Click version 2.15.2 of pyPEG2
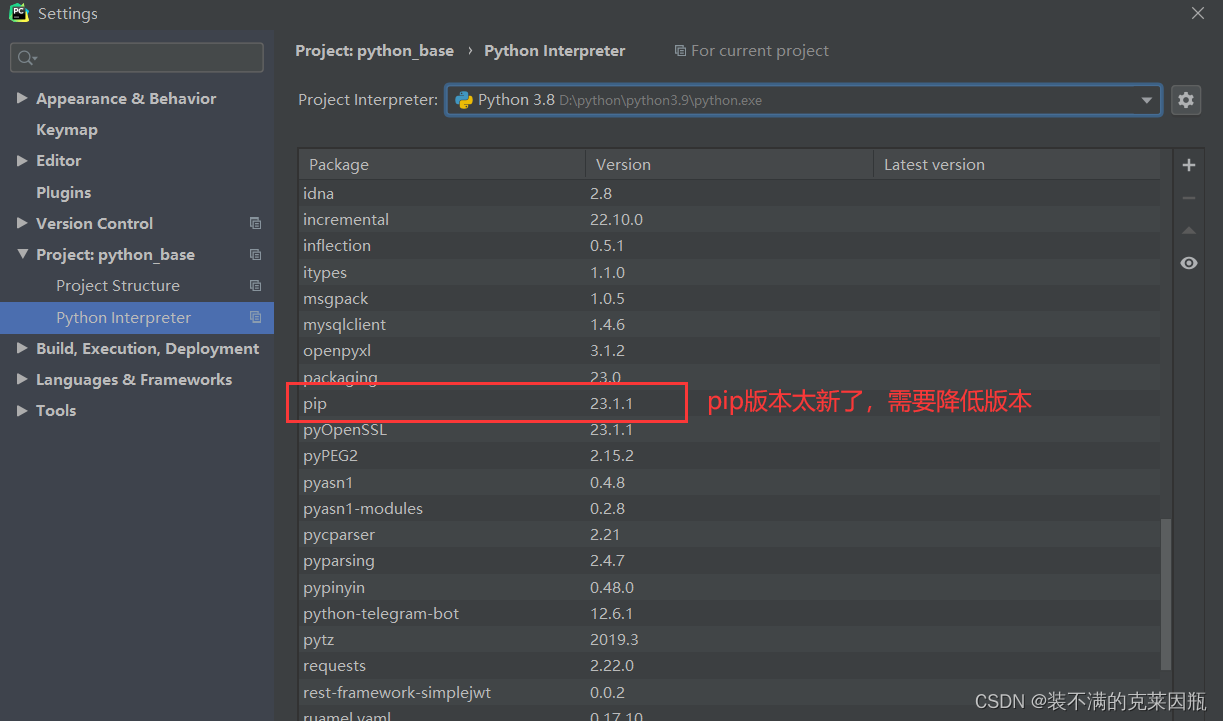Screen dimensions: 1223x721 611,455
